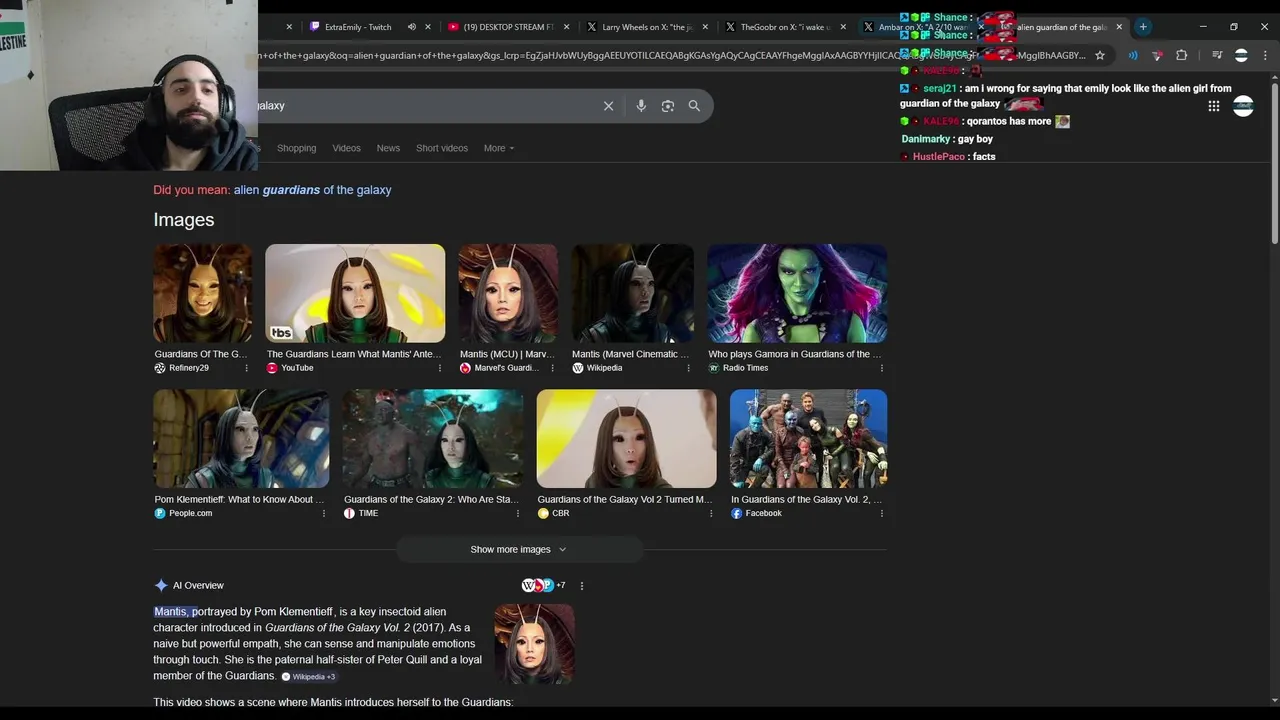Open more options for CBR image result

(x=710, y=513)
